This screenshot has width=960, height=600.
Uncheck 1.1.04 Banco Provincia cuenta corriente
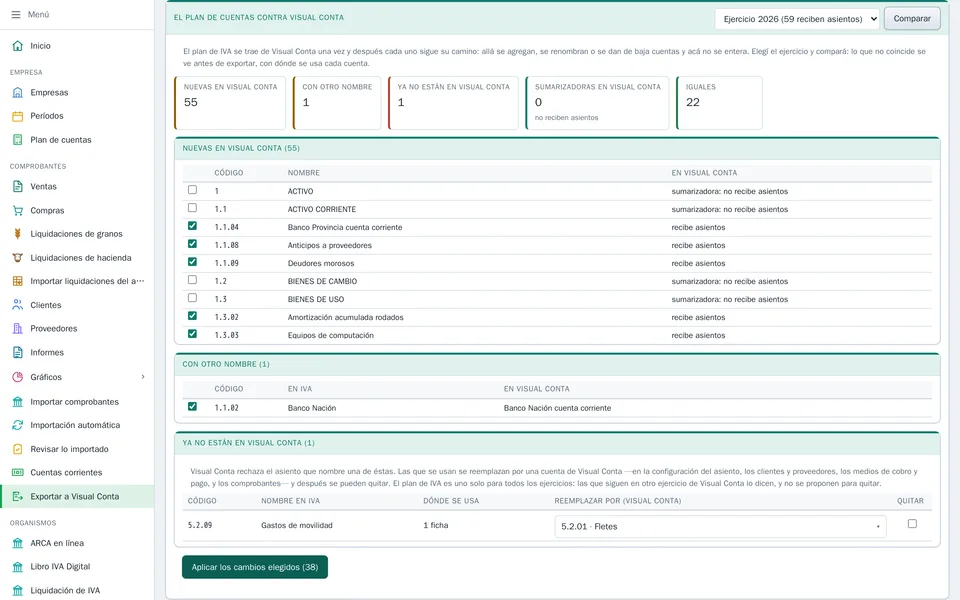[192, 226]
